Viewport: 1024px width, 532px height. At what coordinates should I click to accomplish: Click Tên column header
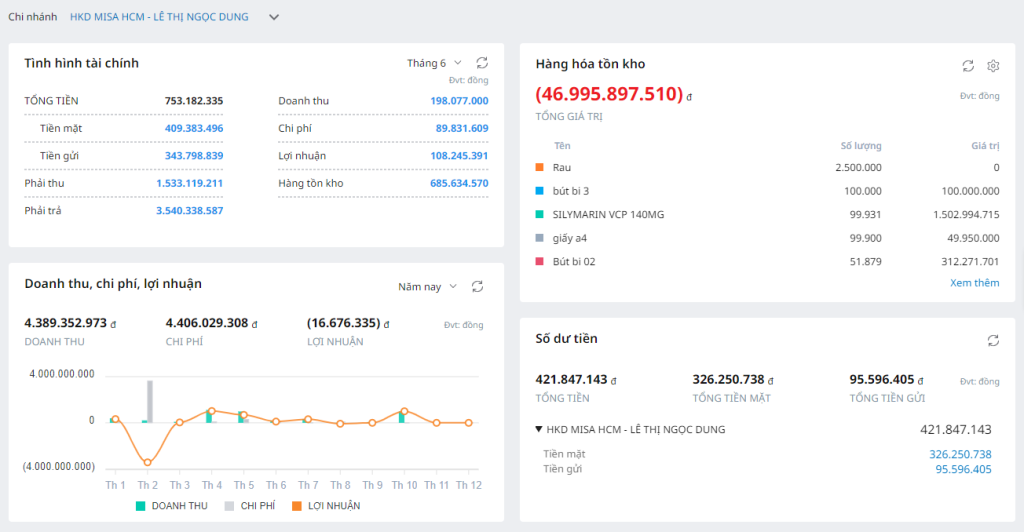coord(562,146)
